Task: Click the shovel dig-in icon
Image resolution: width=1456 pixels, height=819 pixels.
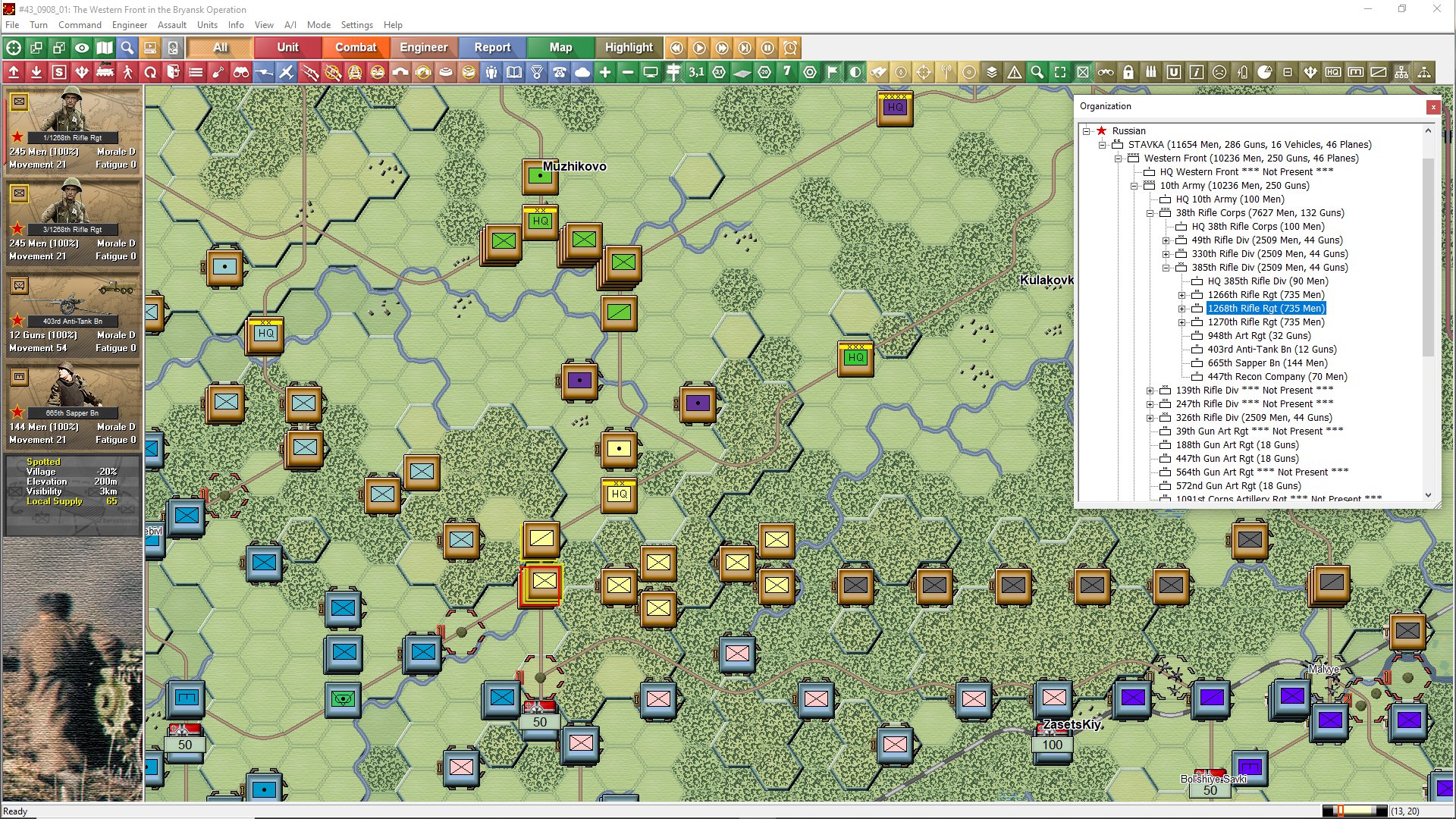Action: 218,72
